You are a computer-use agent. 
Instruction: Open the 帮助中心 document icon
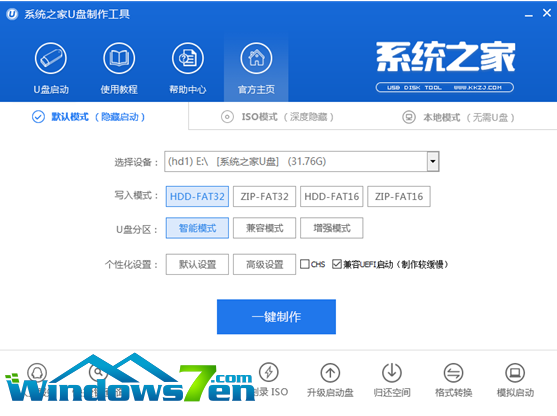pos(188,58)
